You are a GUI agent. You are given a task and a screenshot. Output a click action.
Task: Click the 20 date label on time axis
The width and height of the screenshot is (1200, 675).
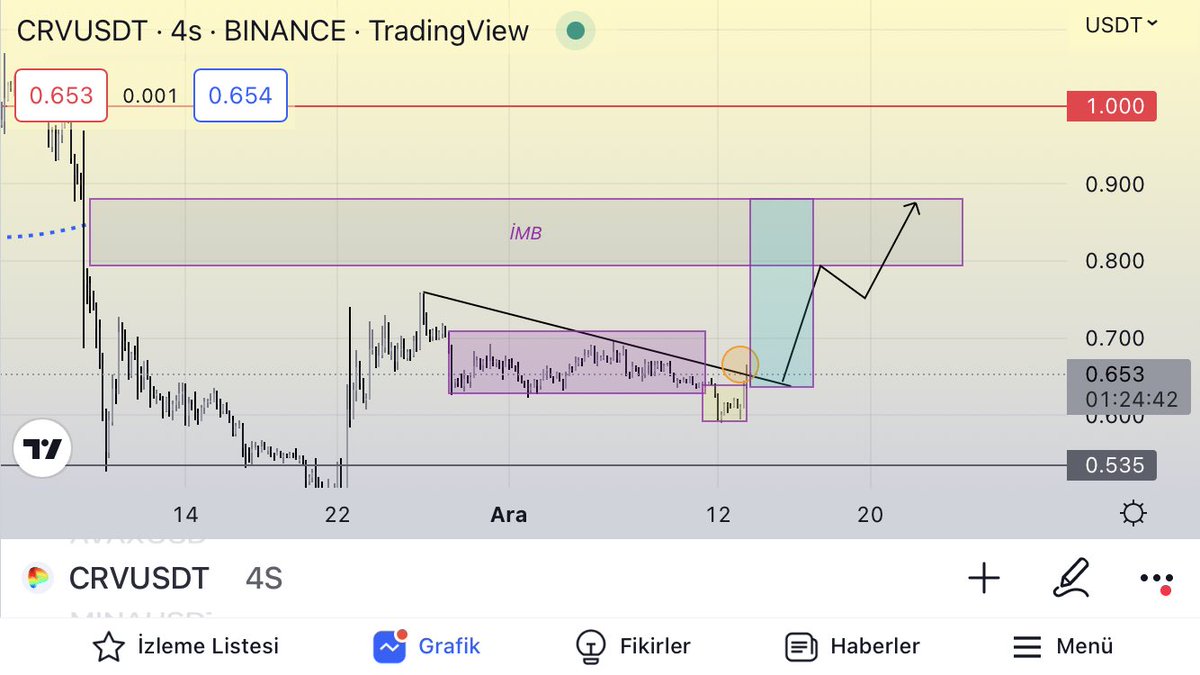(x=870, y=515)
